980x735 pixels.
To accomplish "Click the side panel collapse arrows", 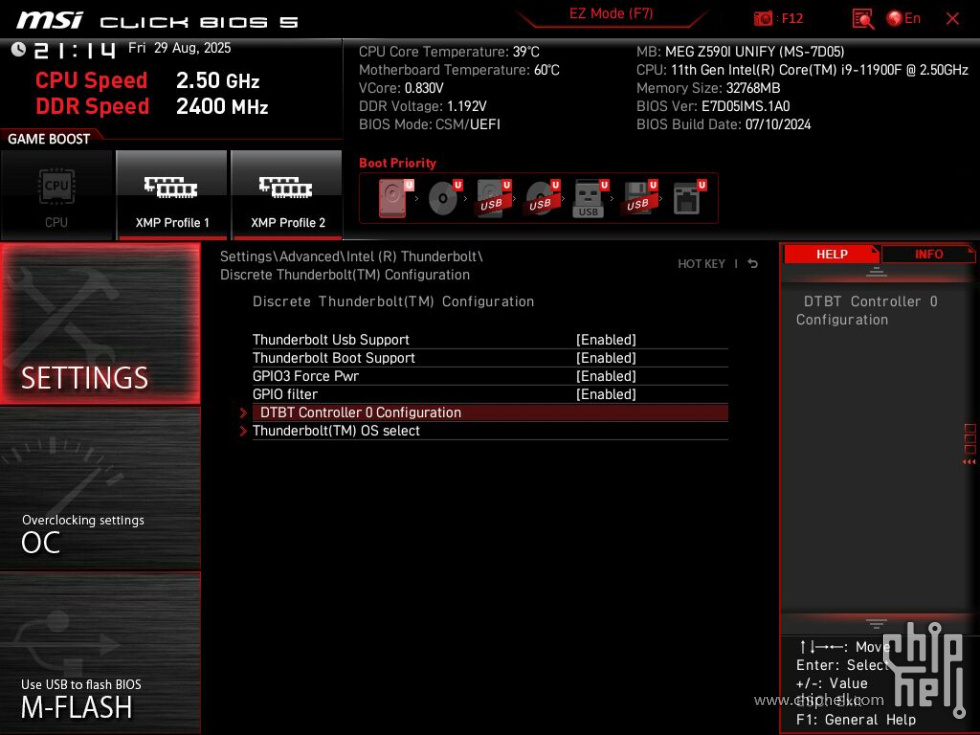I will 969,462.
